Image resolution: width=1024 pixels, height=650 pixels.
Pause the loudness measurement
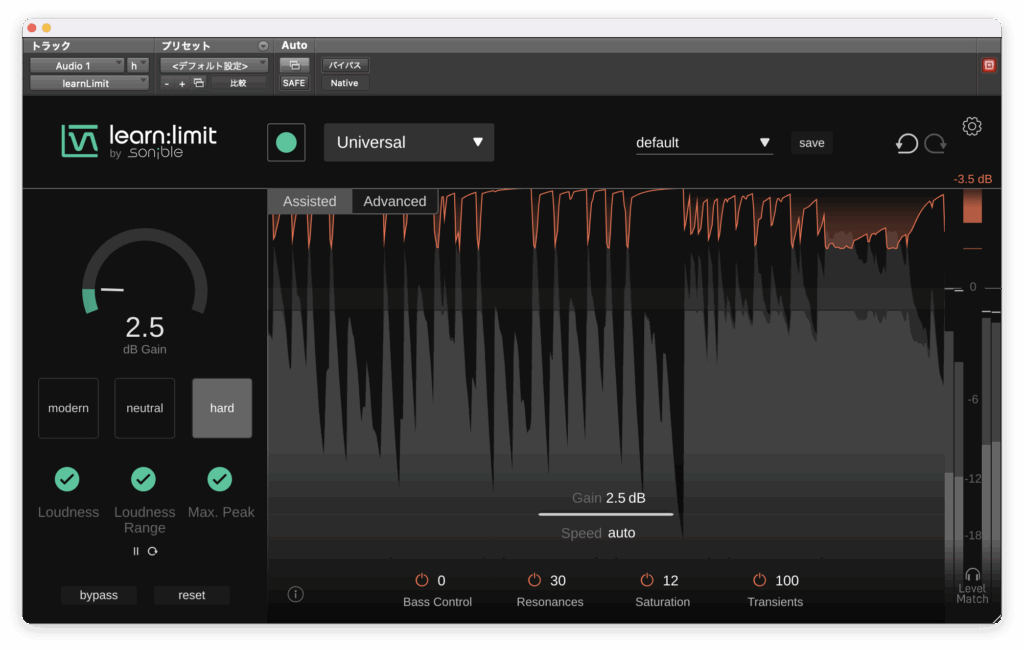(x=136, y=551)
